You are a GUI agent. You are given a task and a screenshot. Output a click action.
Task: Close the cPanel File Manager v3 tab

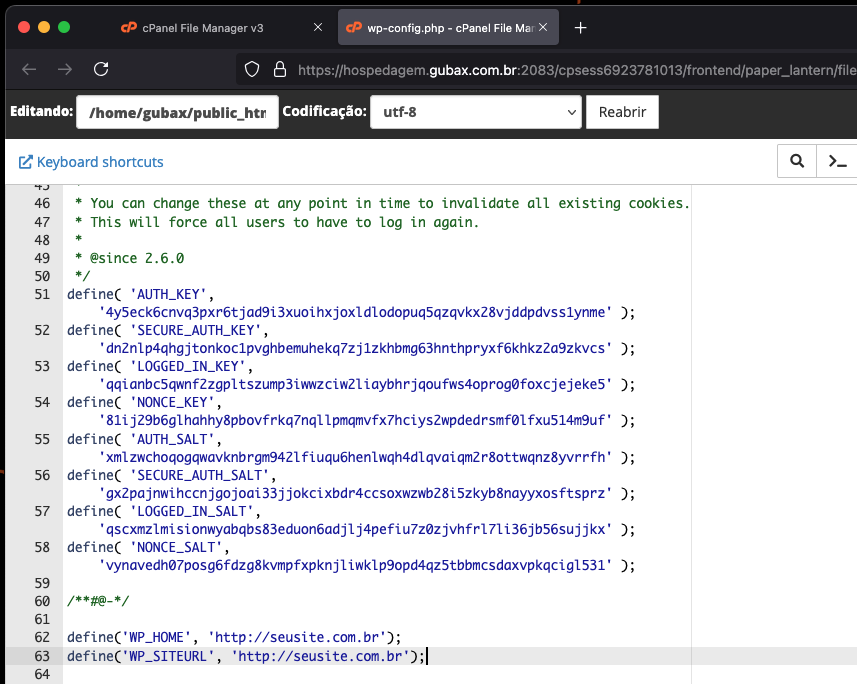click(x=318, y=27)
